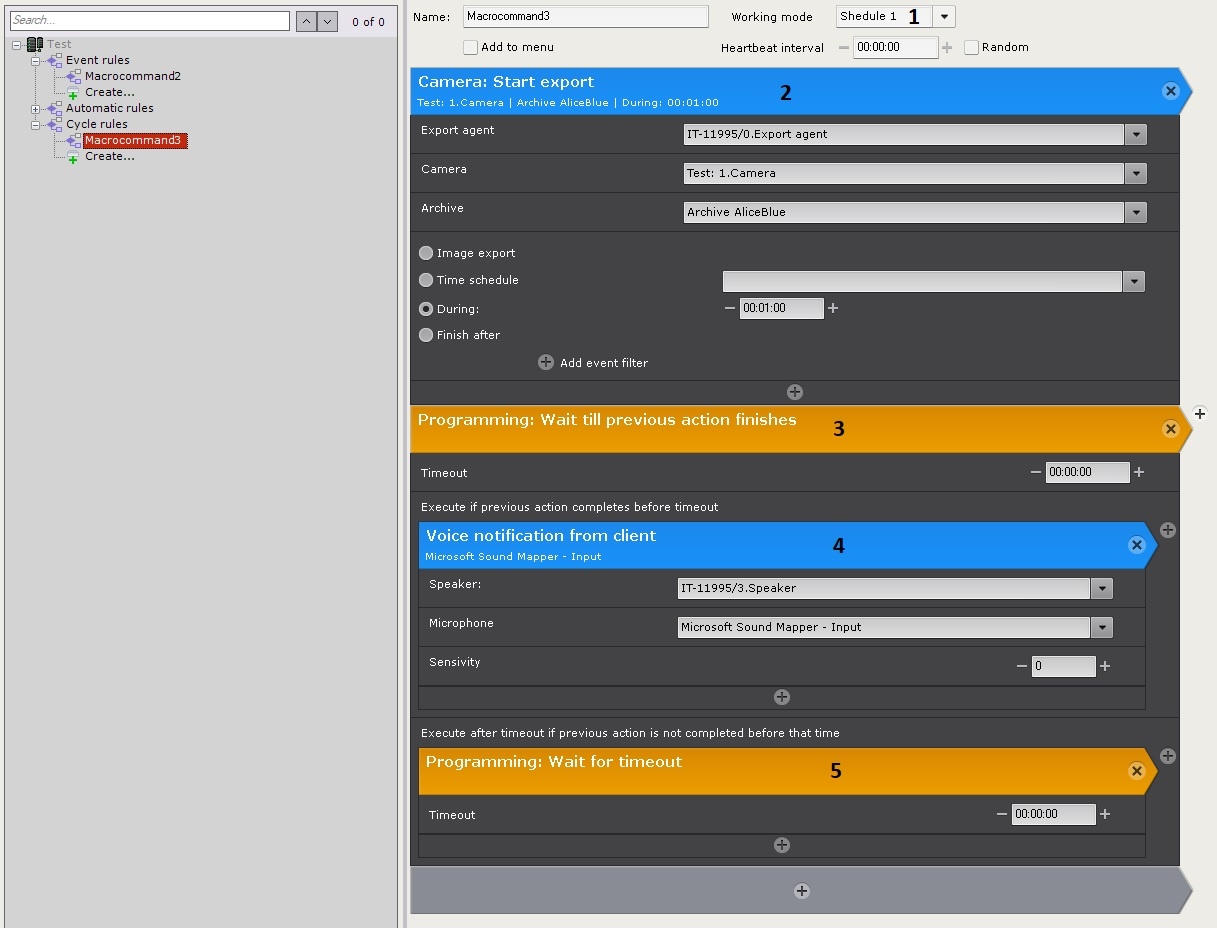1217x928 pixels.
Task: Remove the Wait for timeout action
Action: coord(1136,771)
